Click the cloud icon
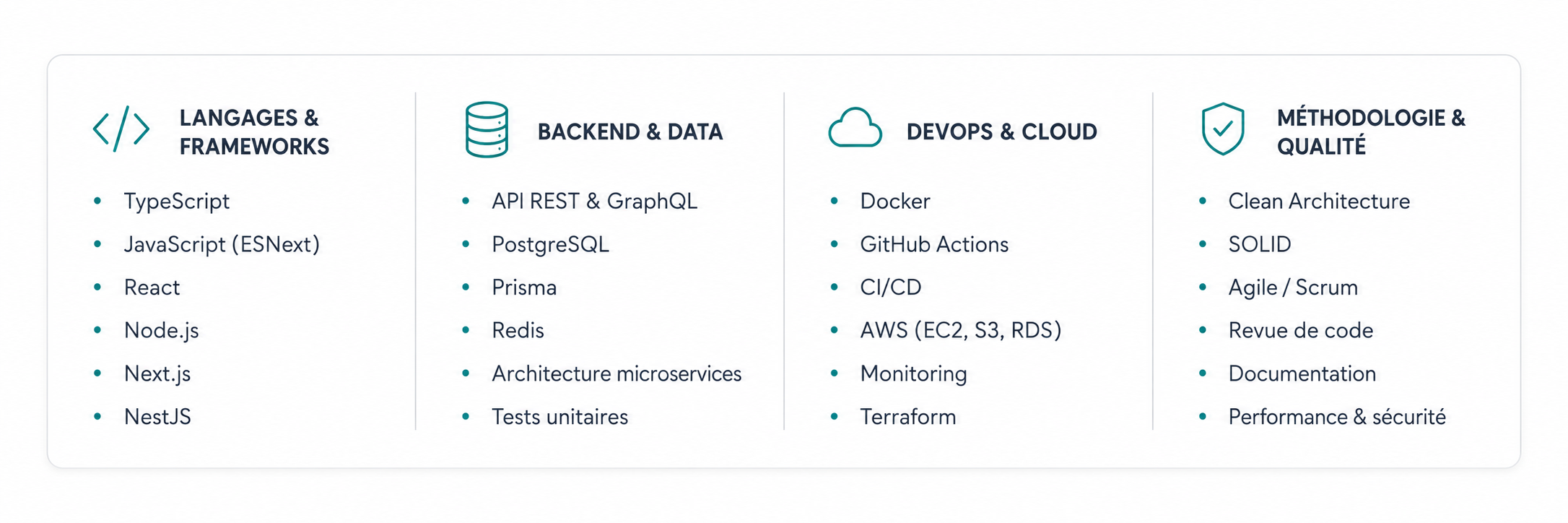The image size is (1568, 523). (855, 128)
